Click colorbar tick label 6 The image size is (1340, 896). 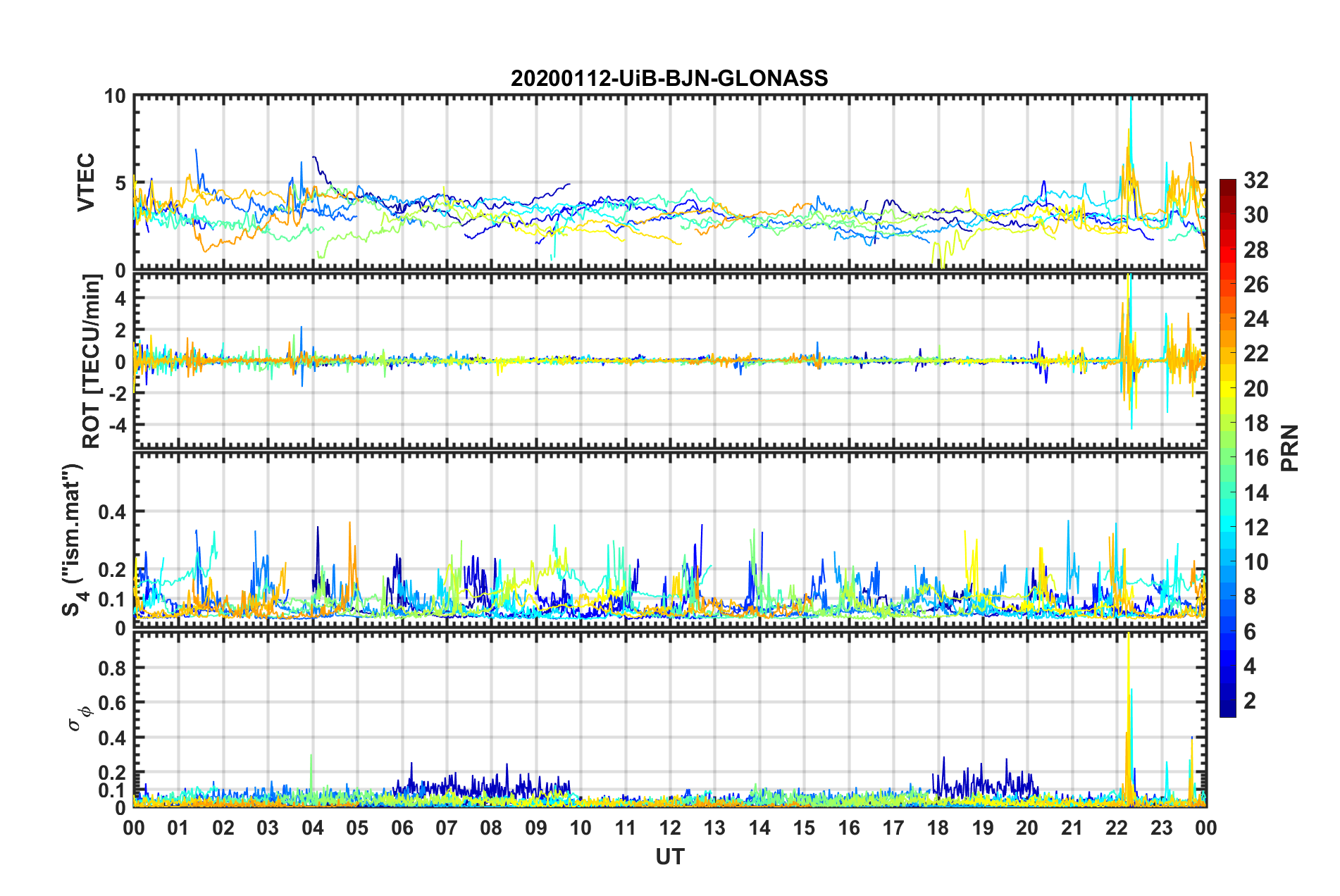tap(1250, 632)
